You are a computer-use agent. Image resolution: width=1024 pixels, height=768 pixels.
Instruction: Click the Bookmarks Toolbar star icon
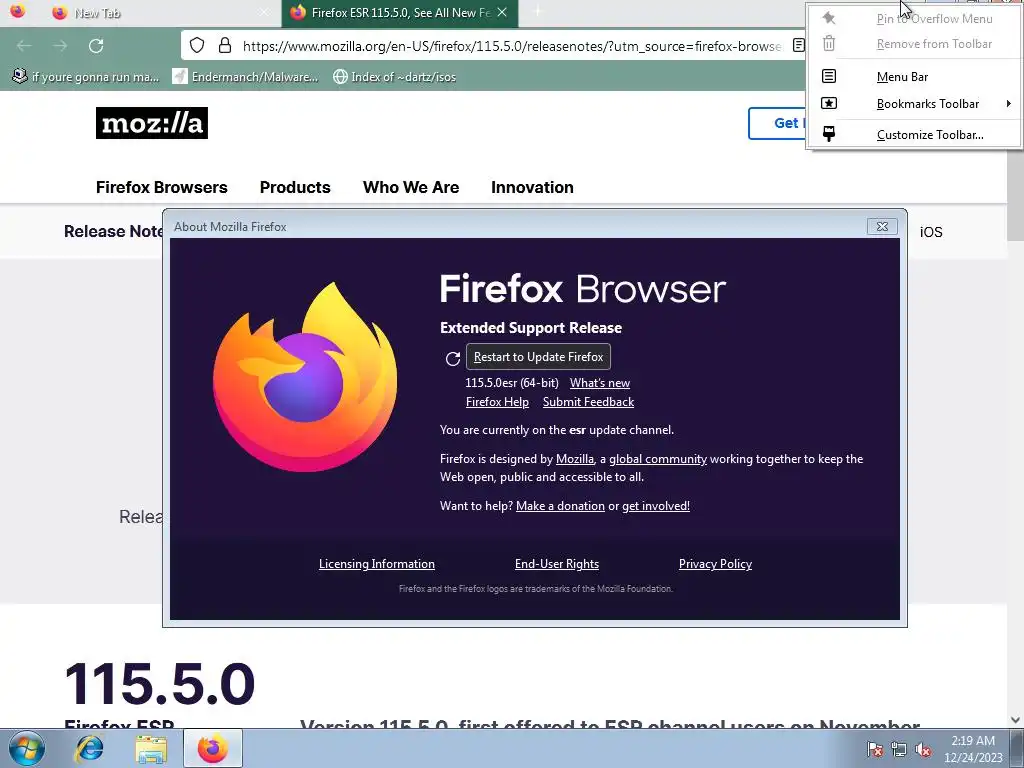(829, 103)
